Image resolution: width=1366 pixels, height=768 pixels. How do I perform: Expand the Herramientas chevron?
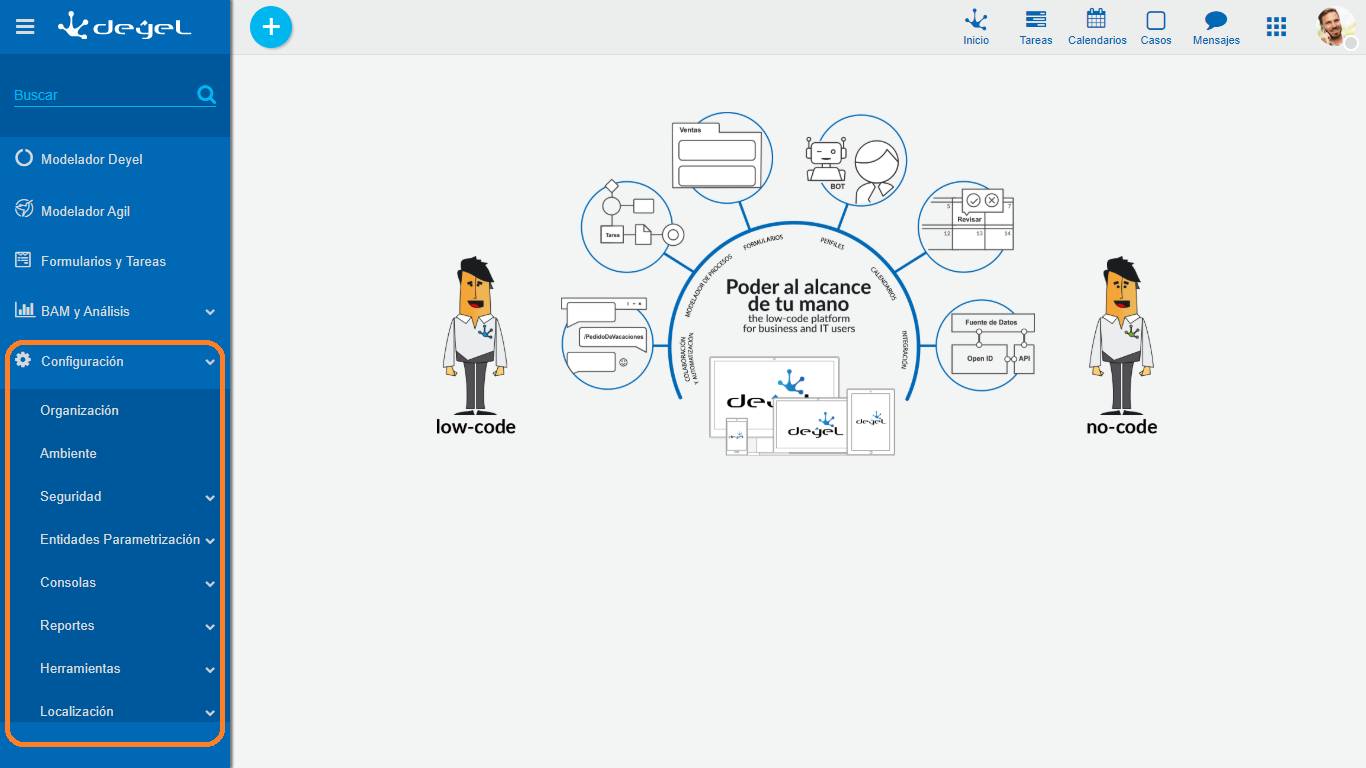(210, 669)
